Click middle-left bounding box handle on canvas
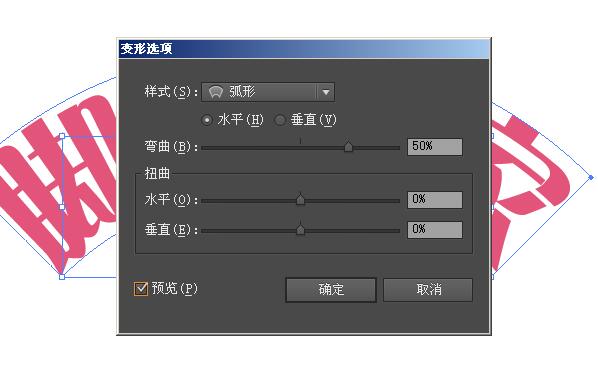598x372 pixels. pyautogui.click(x=62, y=207)
